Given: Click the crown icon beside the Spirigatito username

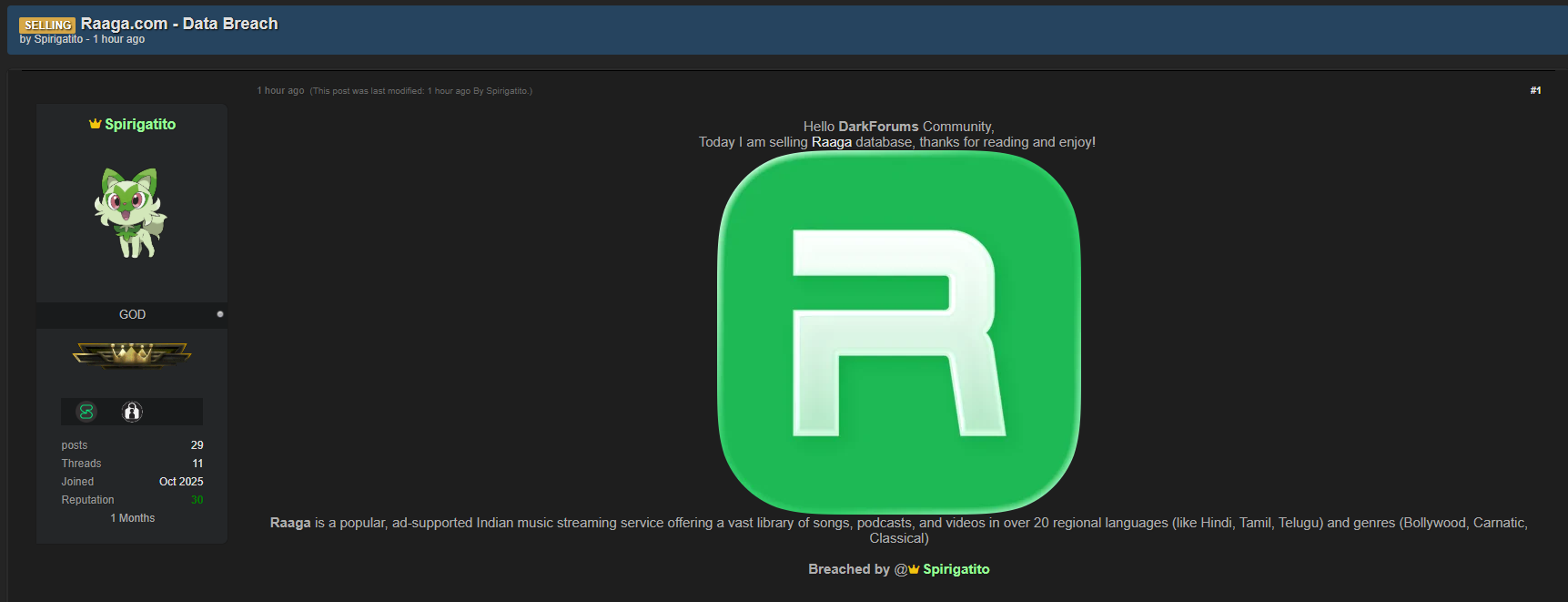Looking at the screenshot, I should point(95,124).
